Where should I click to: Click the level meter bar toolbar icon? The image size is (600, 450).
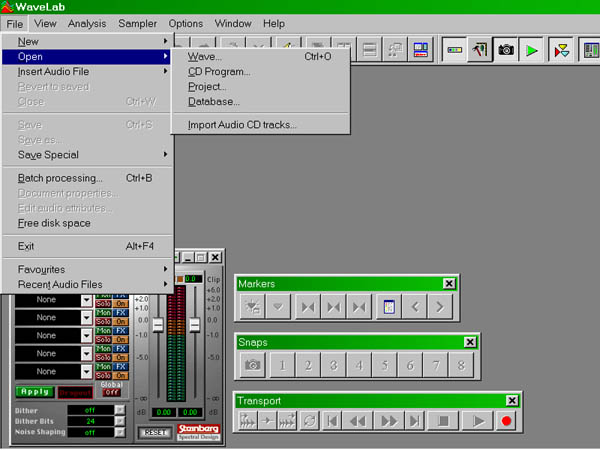(455, 50)
